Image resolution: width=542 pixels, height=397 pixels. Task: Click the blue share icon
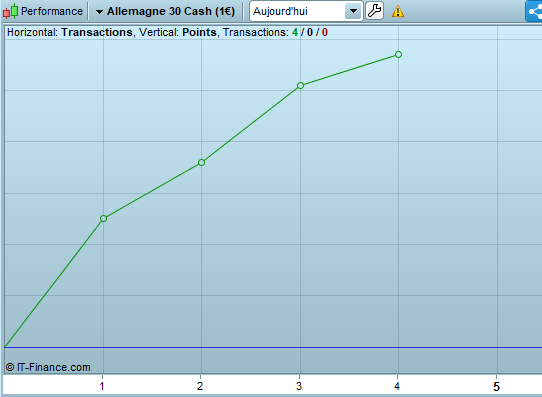click(534, 11)
